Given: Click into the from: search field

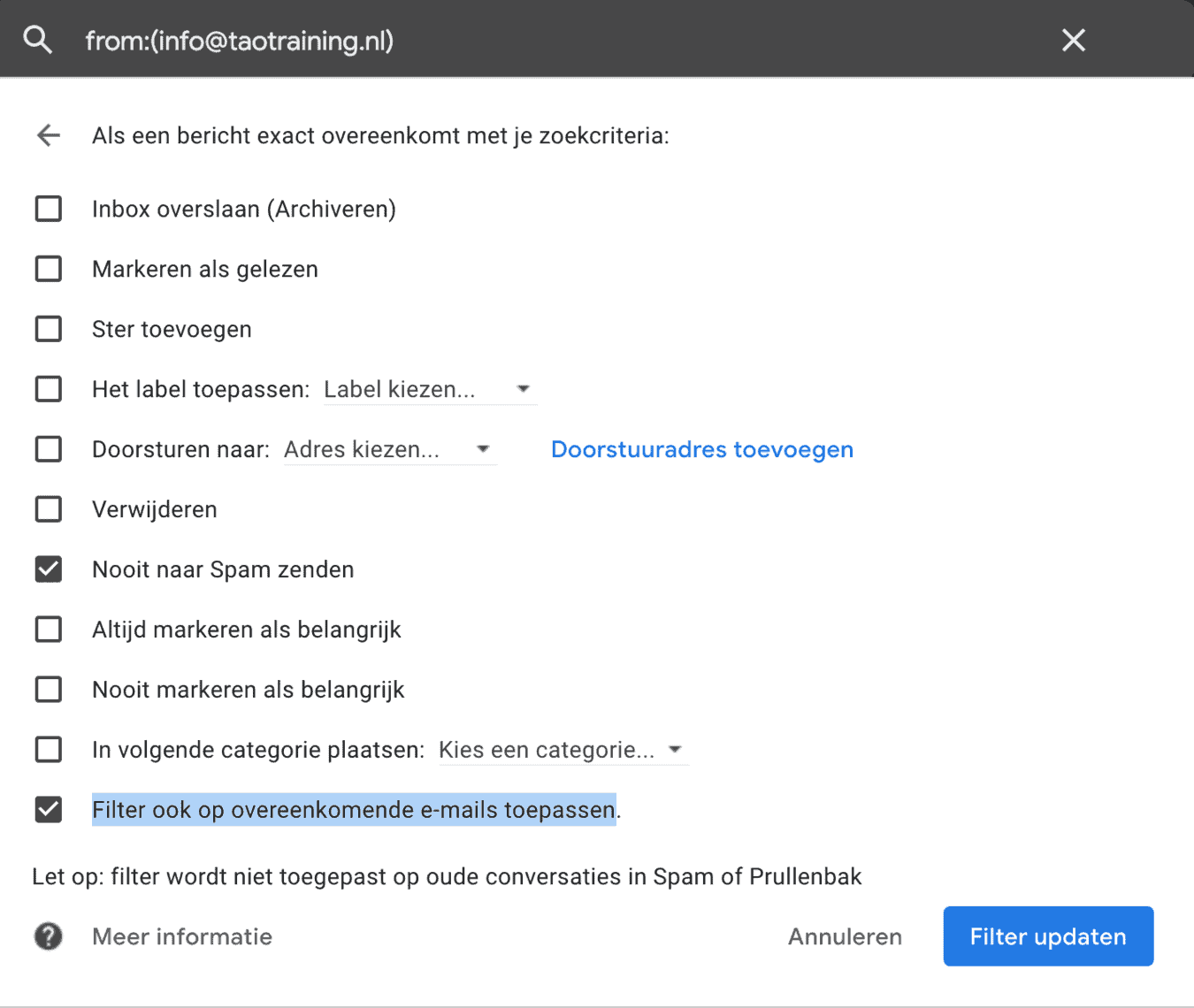Looking at the screenshot, I should tap(531, 41).
